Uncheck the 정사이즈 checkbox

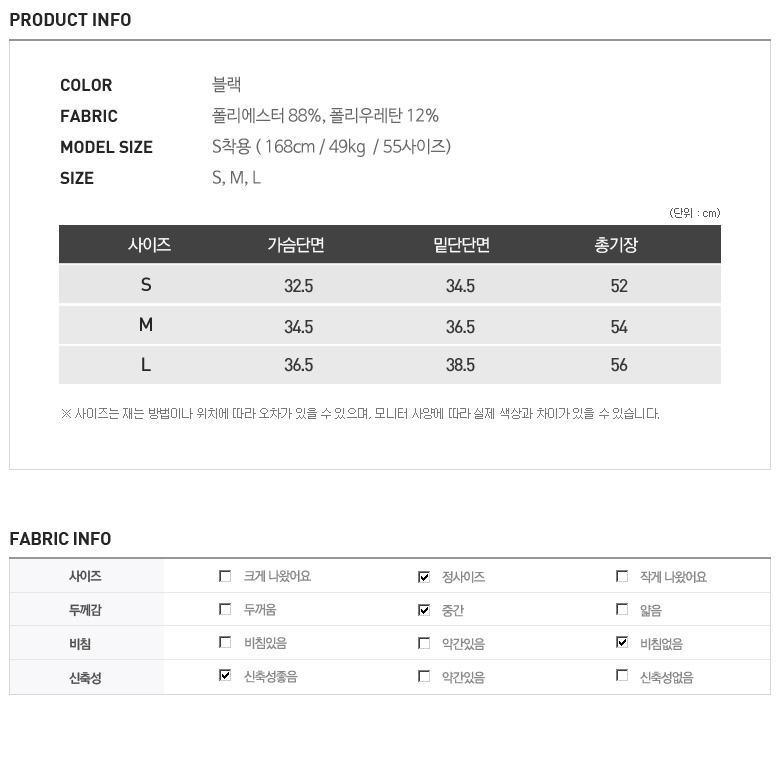pyautogui.click(x=424, y=577)
